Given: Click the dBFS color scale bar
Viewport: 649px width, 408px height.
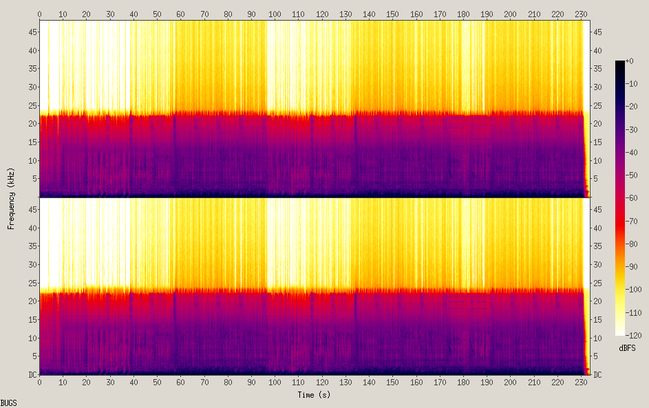Looking at the screenshot, I should tap(620, 198).
